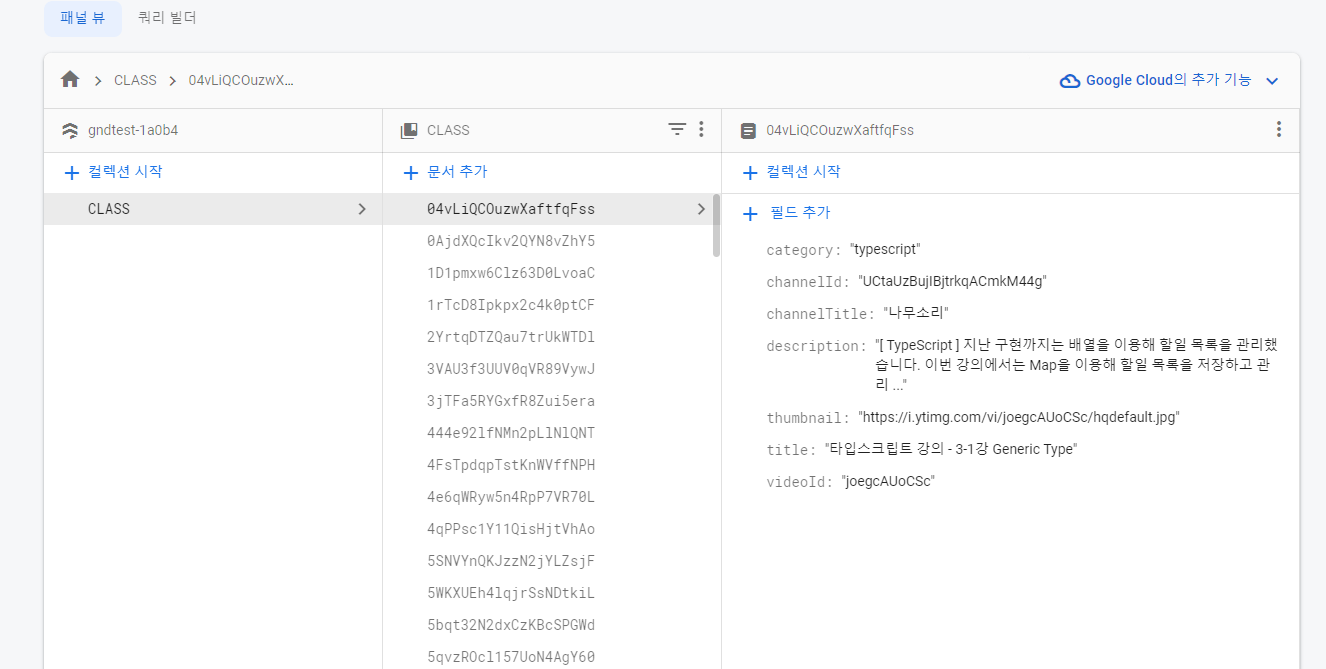
Task: Open the CLASS column more options menu
Action: coord(701,129)
